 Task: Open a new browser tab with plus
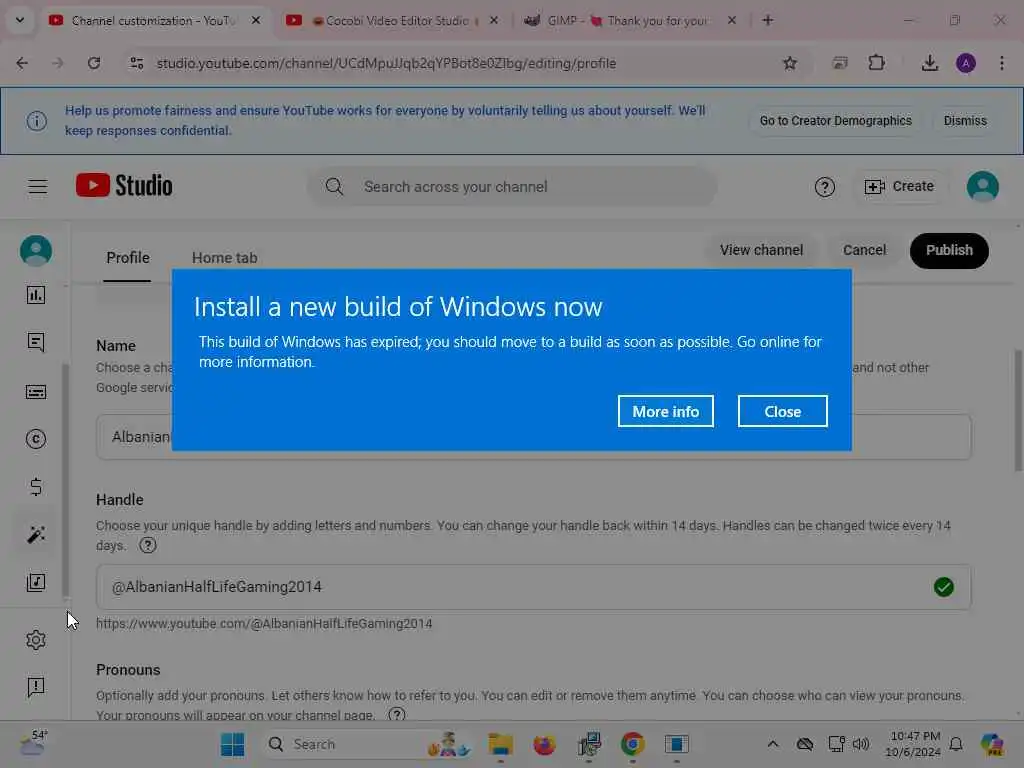tap(768, 20)
